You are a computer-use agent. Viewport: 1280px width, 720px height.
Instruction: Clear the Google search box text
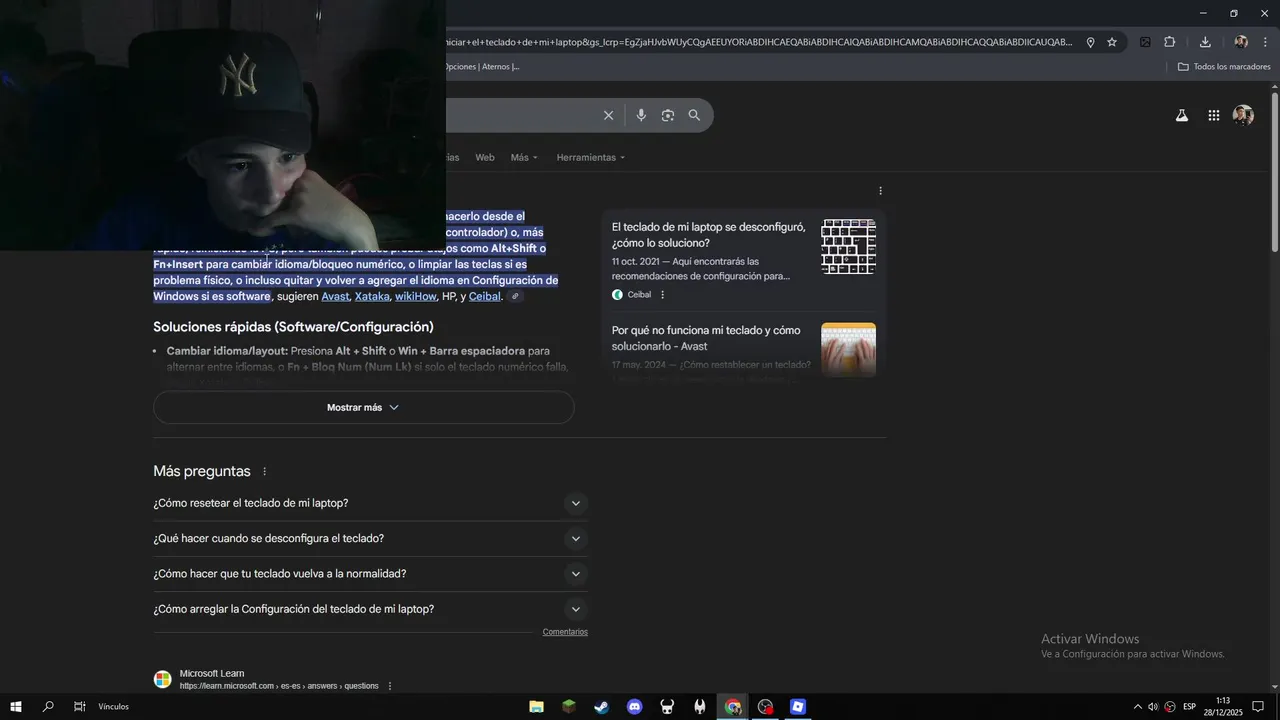tap(608, 115)
